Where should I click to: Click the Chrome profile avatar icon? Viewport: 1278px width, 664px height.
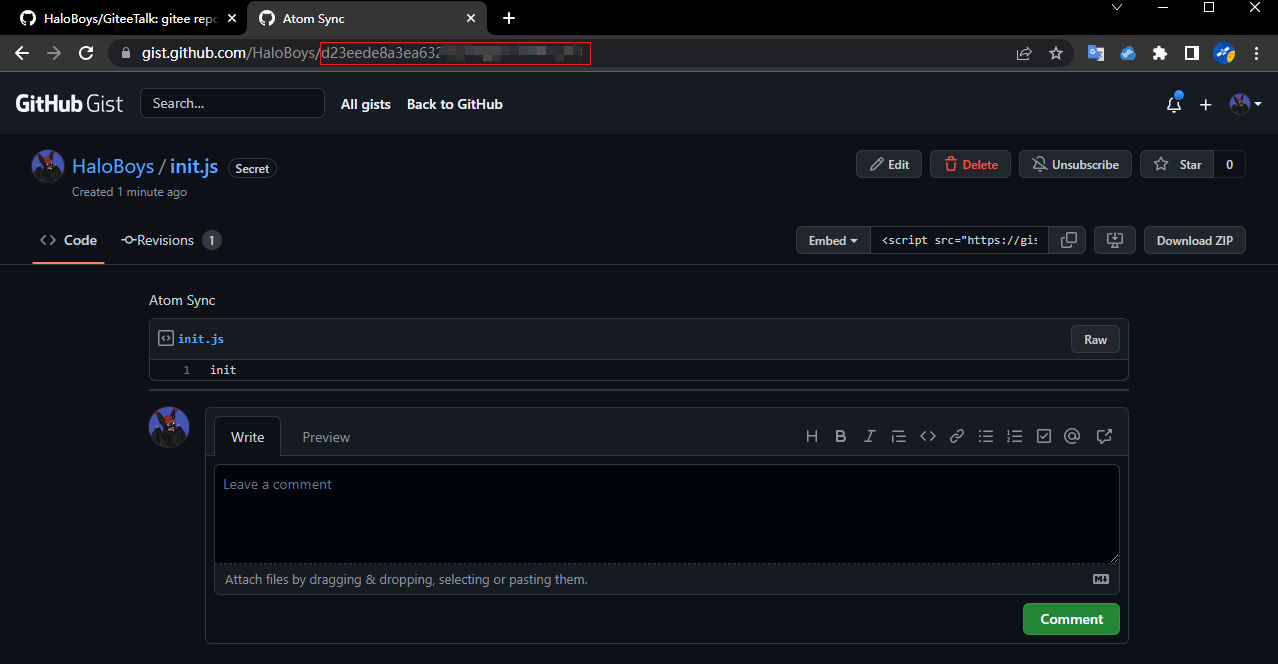1224,53
